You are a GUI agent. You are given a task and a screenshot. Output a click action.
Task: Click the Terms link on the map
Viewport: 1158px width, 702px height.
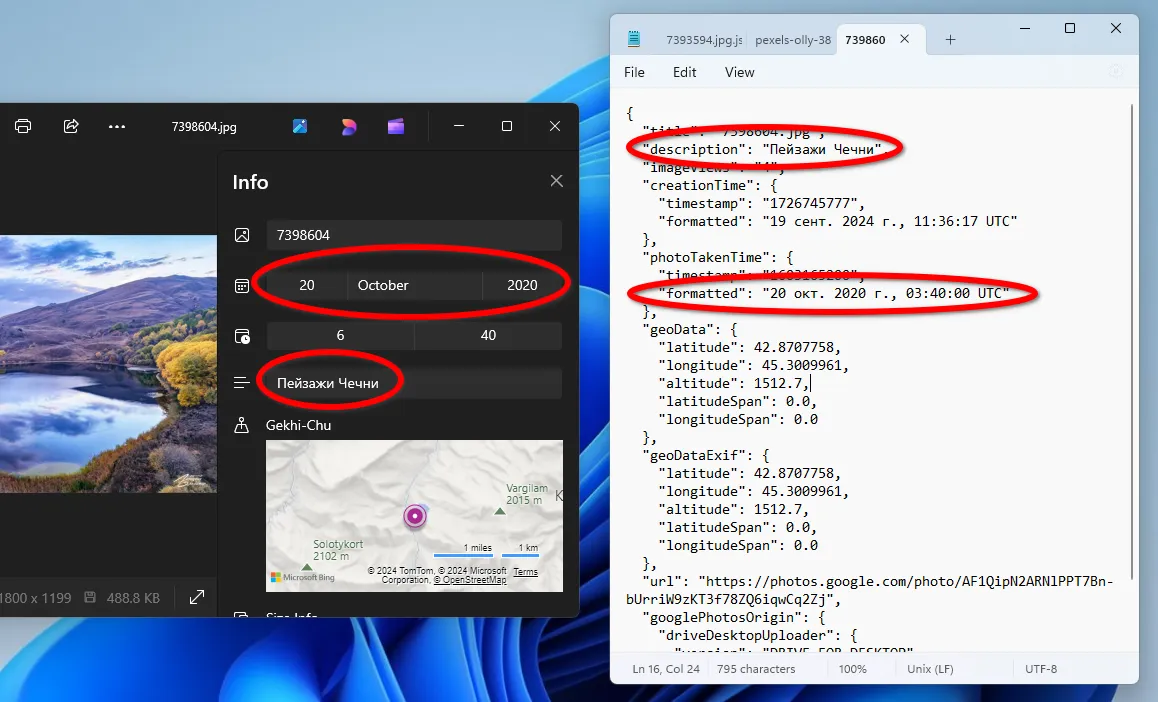525,572
